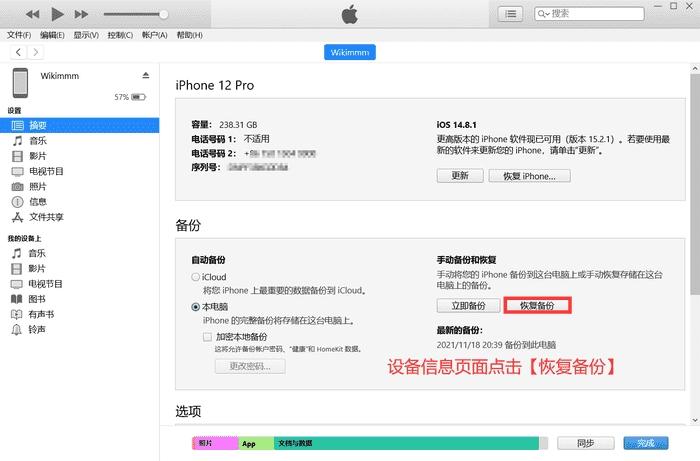The height and width of the screenshot is (461, 700).
Task: Open the 控制(C) menu
Action: (120, 35)
